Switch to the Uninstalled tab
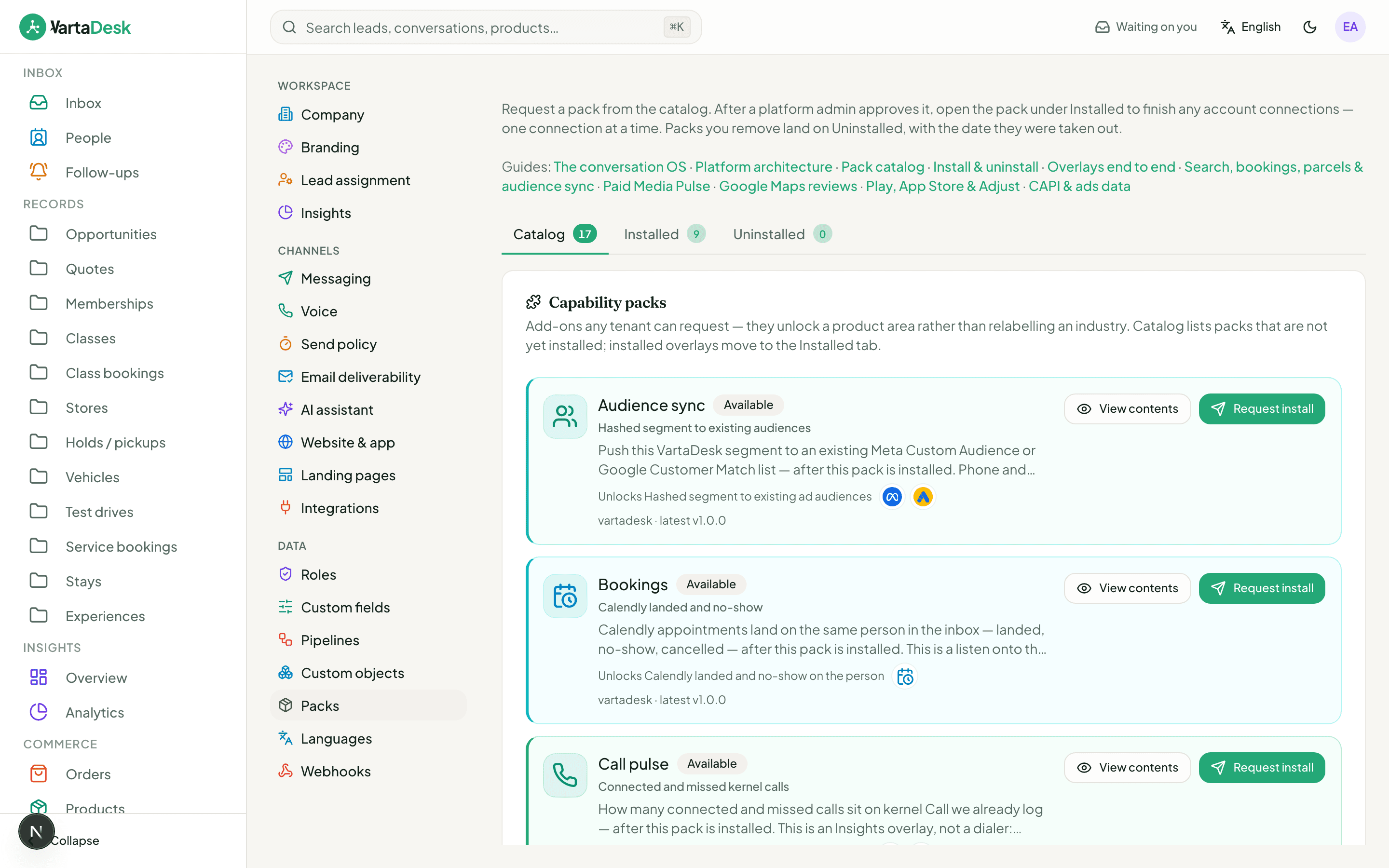 point(782,234)
